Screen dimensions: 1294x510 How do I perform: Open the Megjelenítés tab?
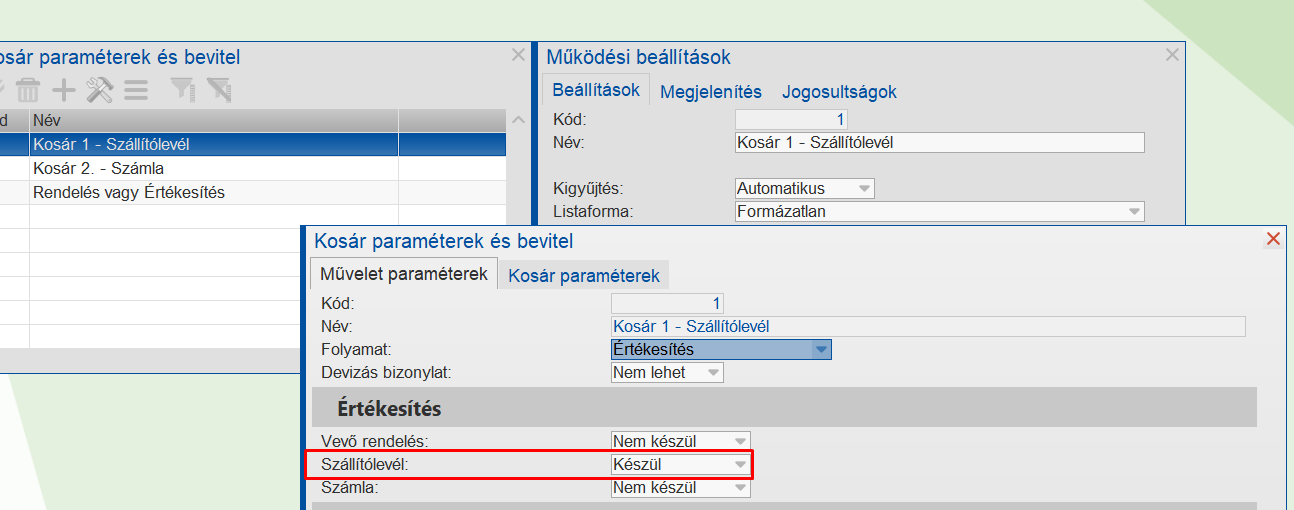[x=711, y=92]
